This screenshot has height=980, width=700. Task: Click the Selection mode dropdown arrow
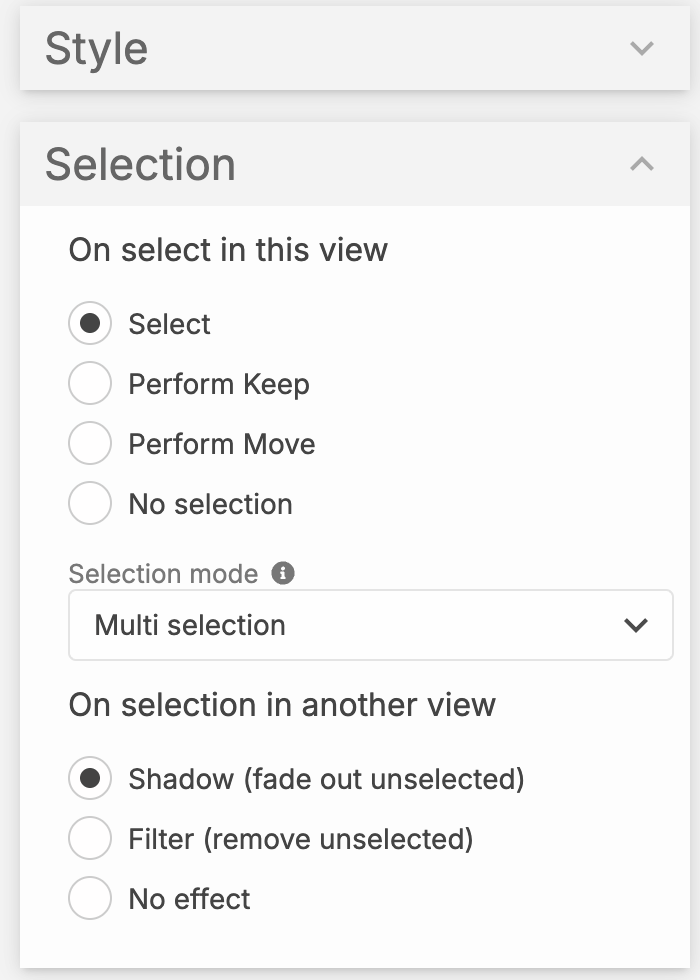635,625
